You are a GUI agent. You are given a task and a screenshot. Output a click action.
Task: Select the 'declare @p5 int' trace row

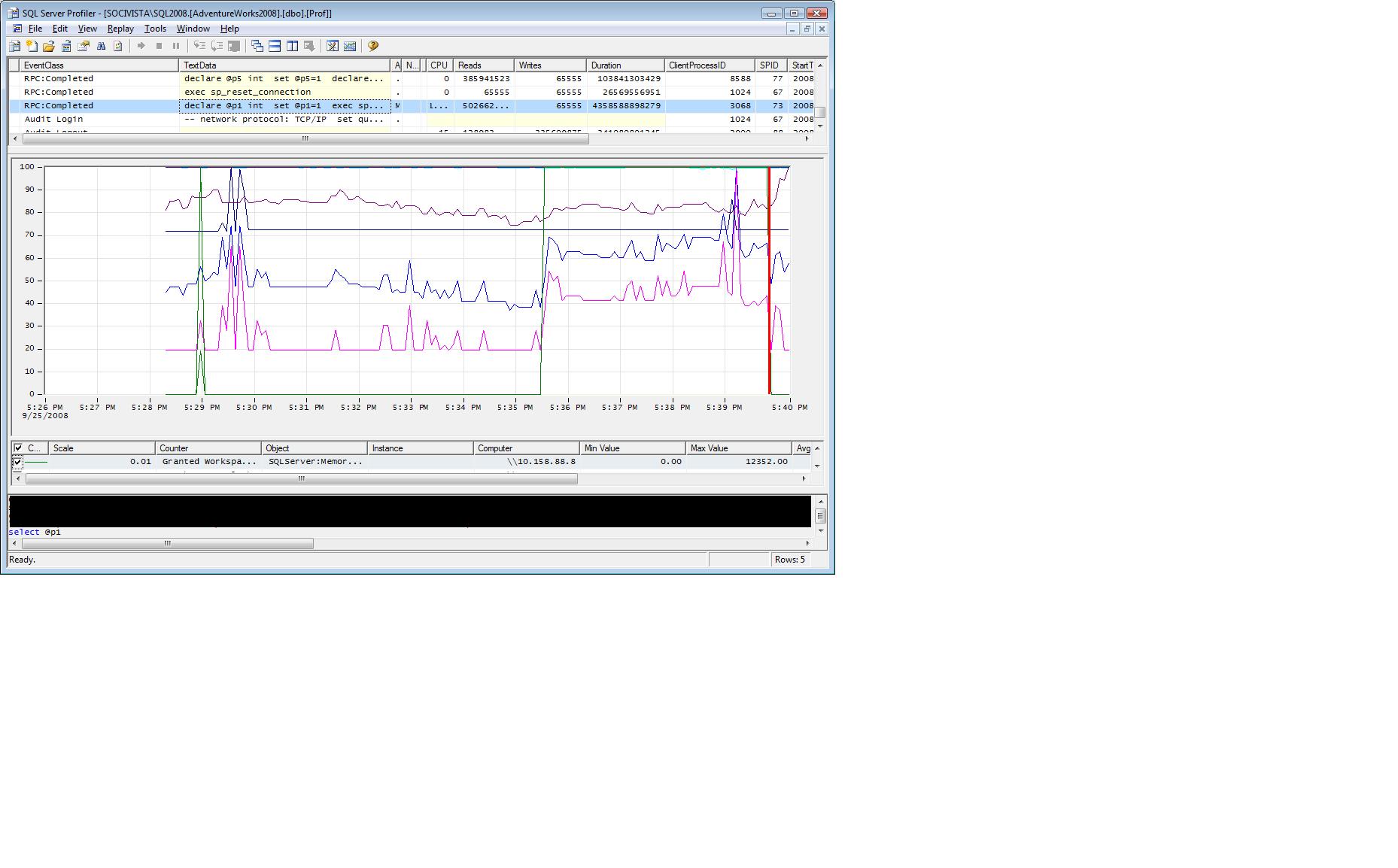[x=412, y=78]
